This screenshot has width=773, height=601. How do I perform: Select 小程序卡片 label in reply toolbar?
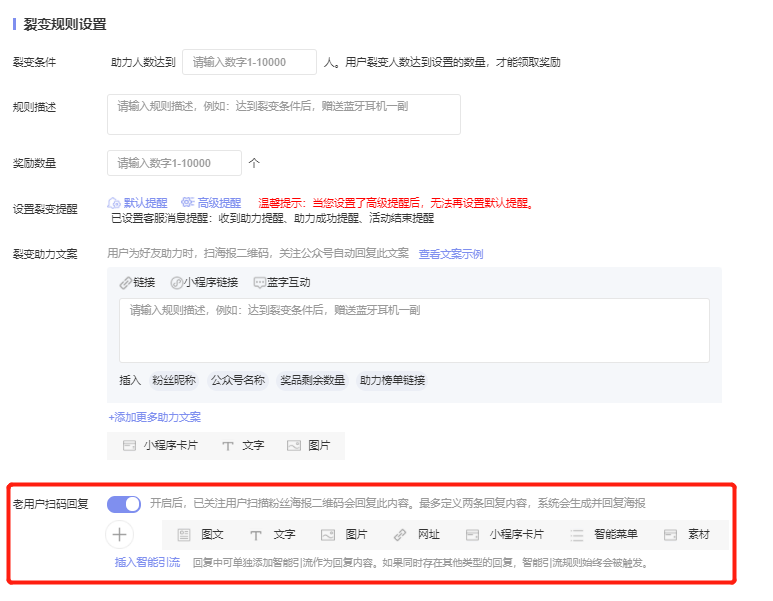(516, 534)
